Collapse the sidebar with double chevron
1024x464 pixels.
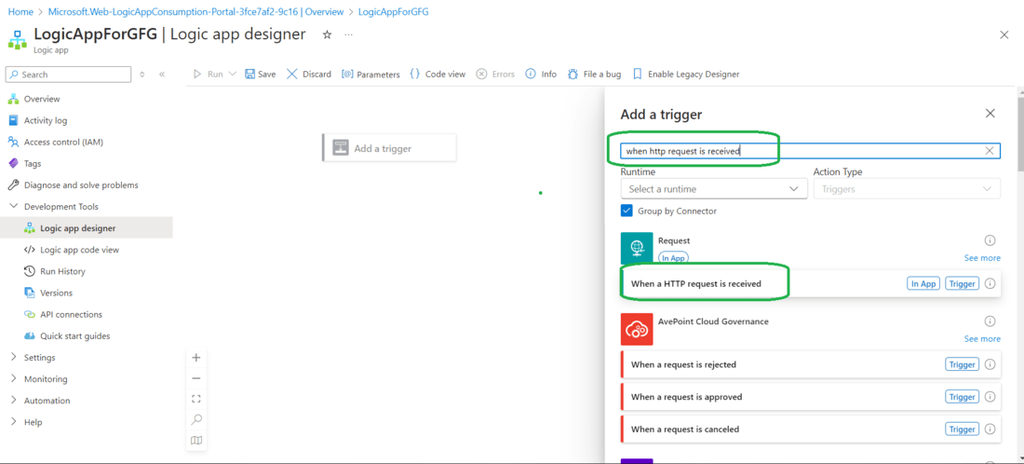click(x=162, y=75)
